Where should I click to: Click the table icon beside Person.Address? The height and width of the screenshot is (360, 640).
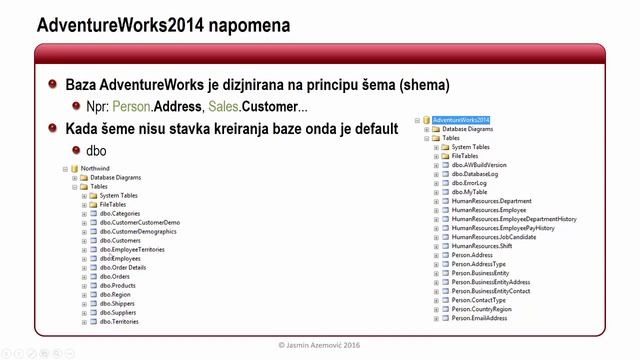pyautogui.click(x=445, y=255)
